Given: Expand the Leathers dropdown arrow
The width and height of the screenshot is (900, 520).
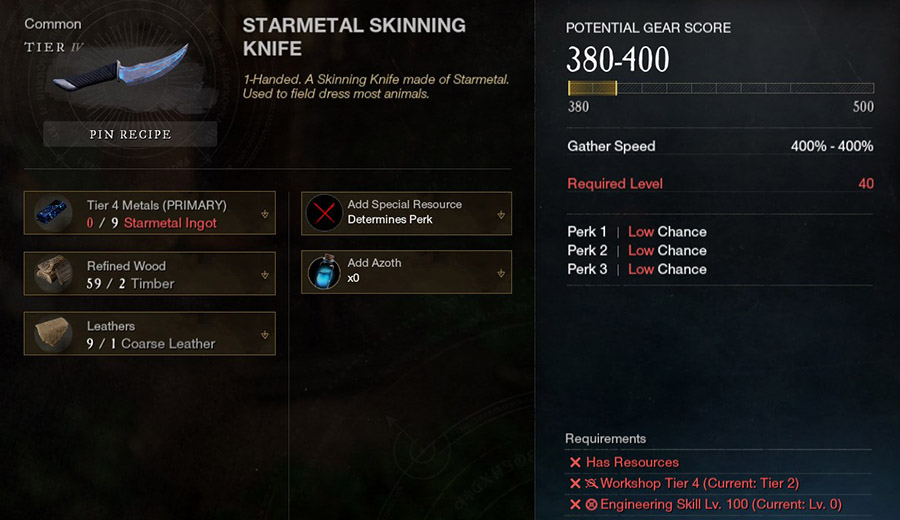Looking at the screenshot, I should pyautogui.click(x=265, y=335).
